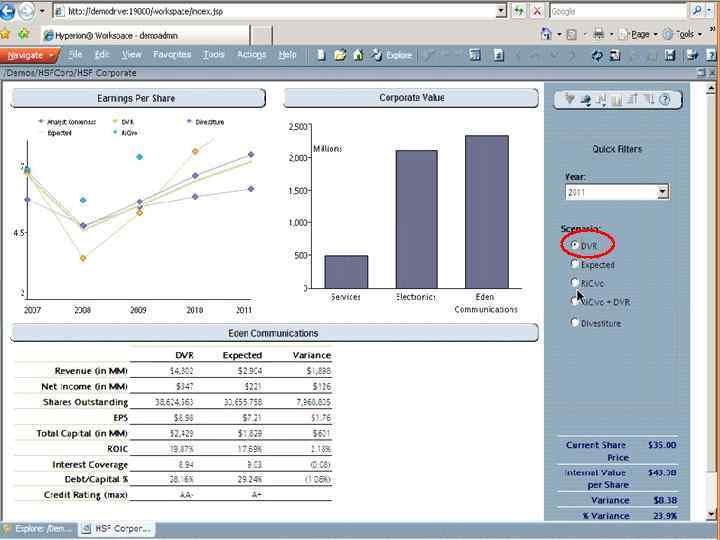Click the Favorites star icon

pyautogui.click(x=6, y=34)
